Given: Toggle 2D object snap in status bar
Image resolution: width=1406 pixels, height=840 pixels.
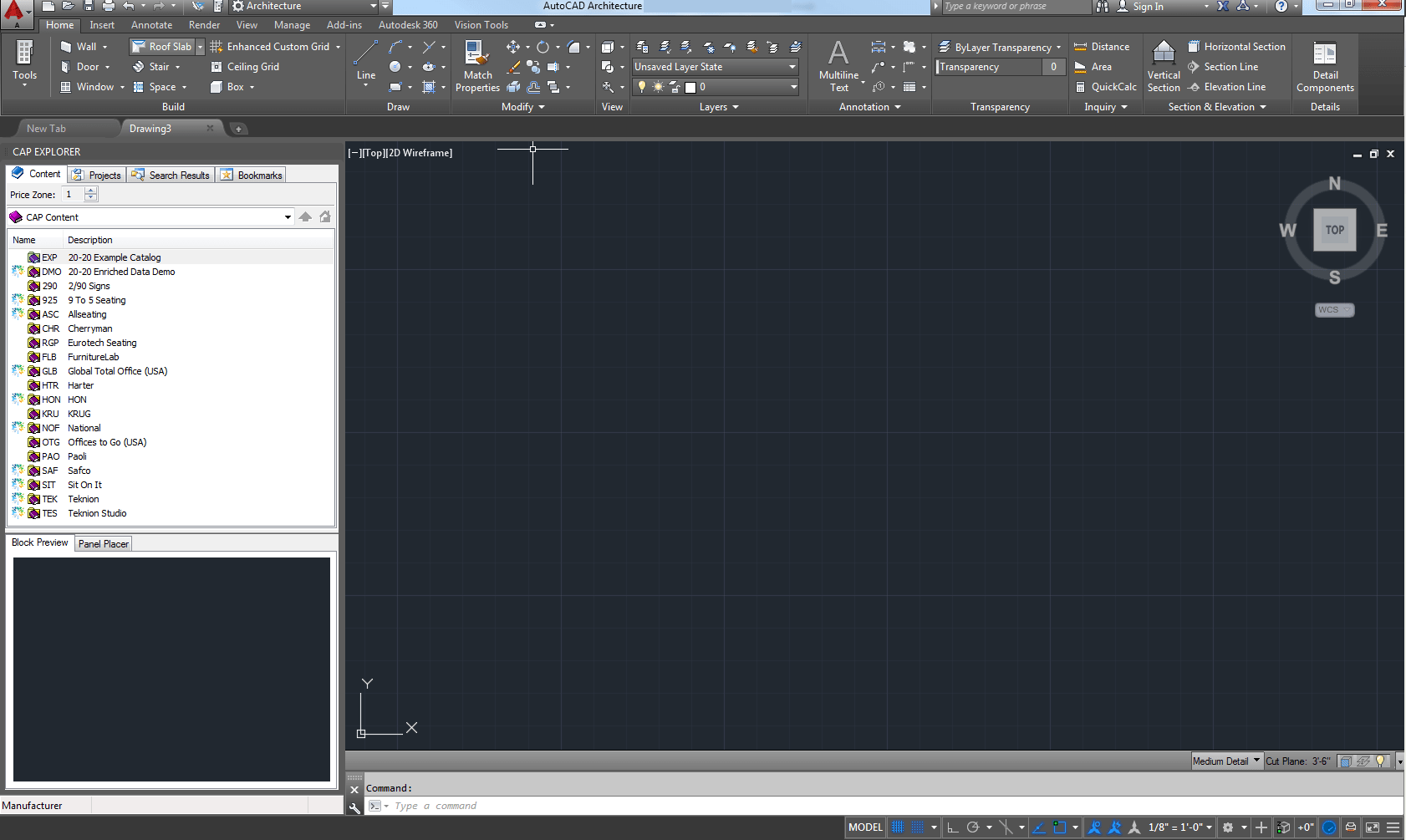Looking at the screenshot, I should pyautogui.click(x=1060, y=827).
